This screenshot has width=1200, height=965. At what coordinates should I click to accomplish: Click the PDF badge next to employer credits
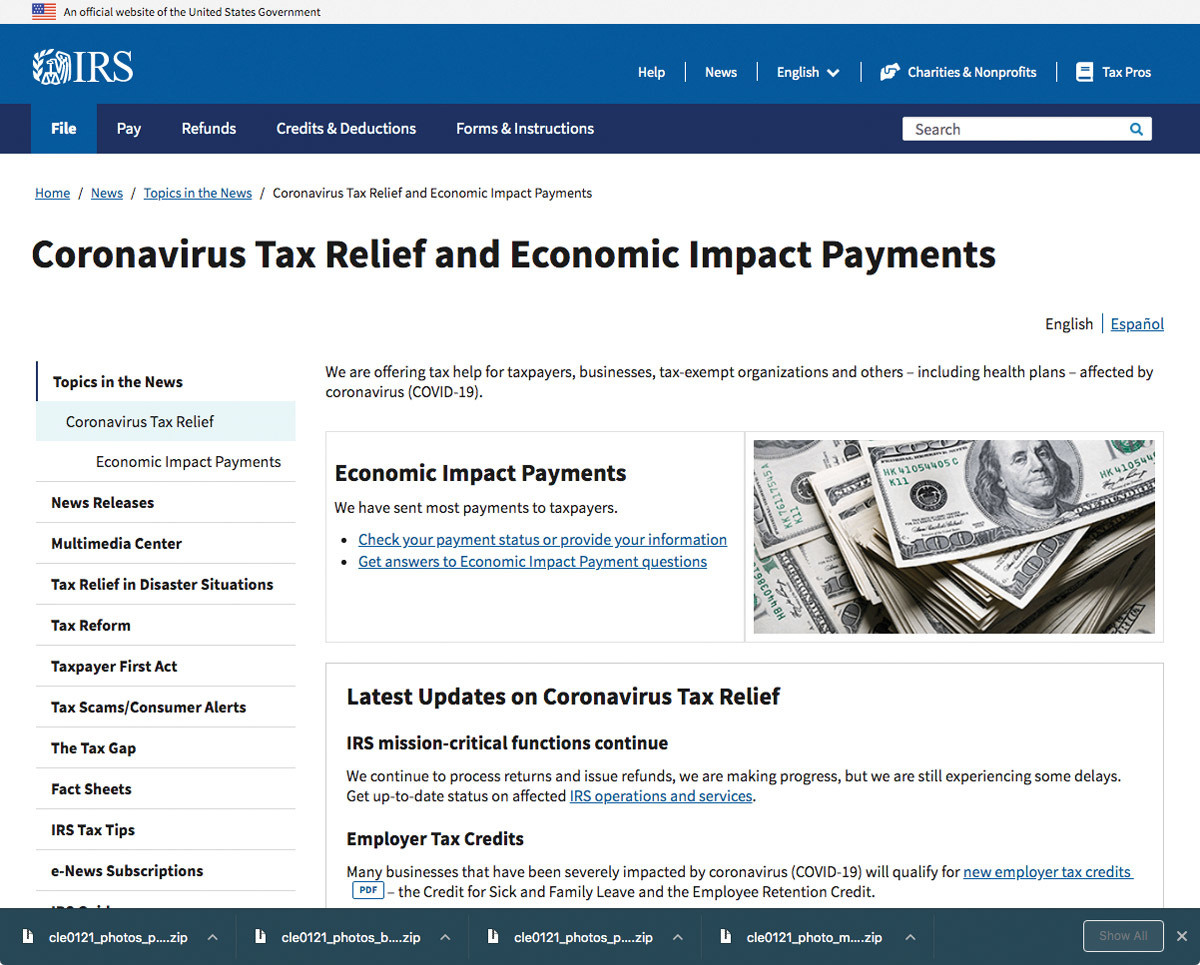(368, 891)
